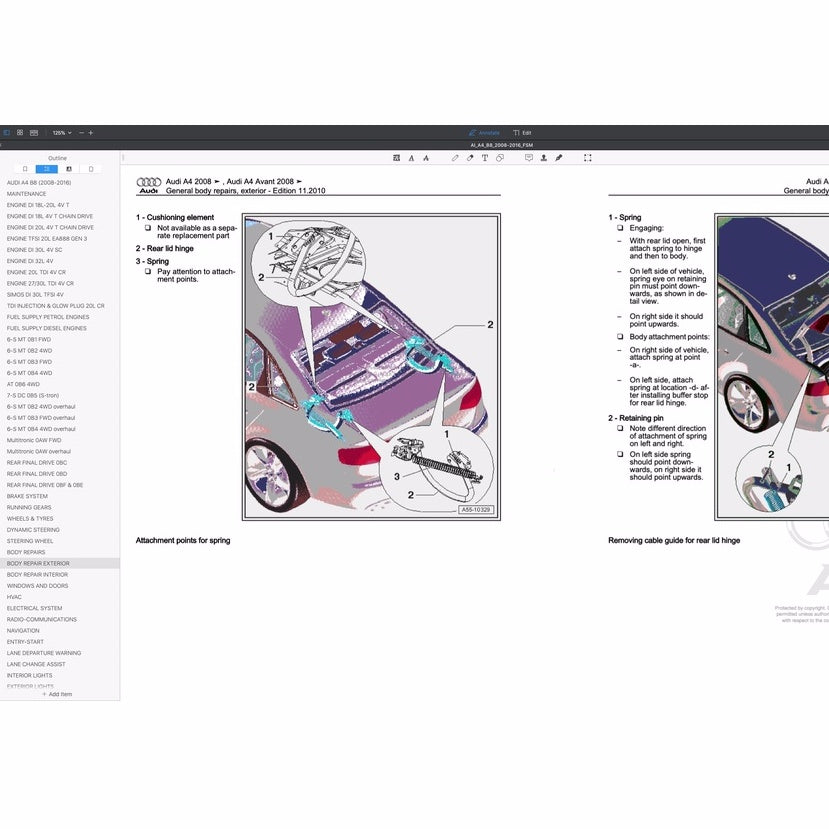This screenshot has height=829, width=829.
Task: Toggle the grid page view
Action: click(20, 132)
